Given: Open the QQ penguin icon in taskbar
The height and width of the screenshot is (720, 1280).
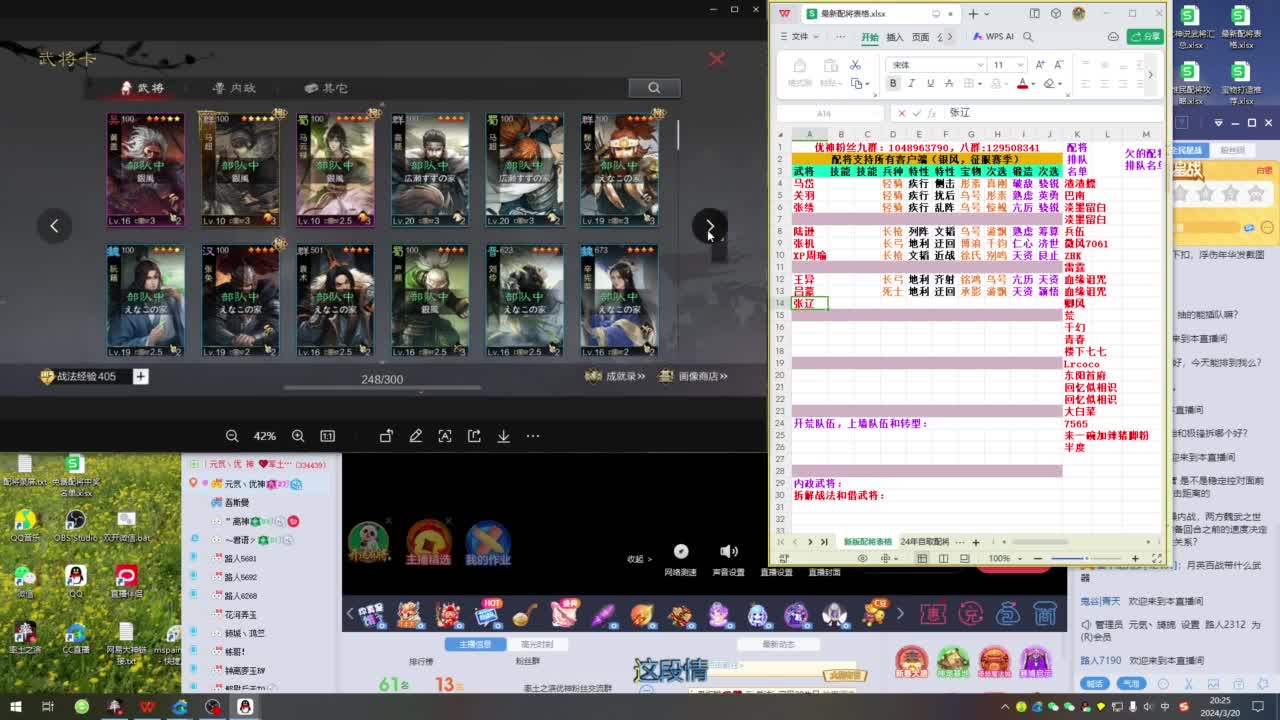Looking at the screenshot, I should tap(245, 707).
